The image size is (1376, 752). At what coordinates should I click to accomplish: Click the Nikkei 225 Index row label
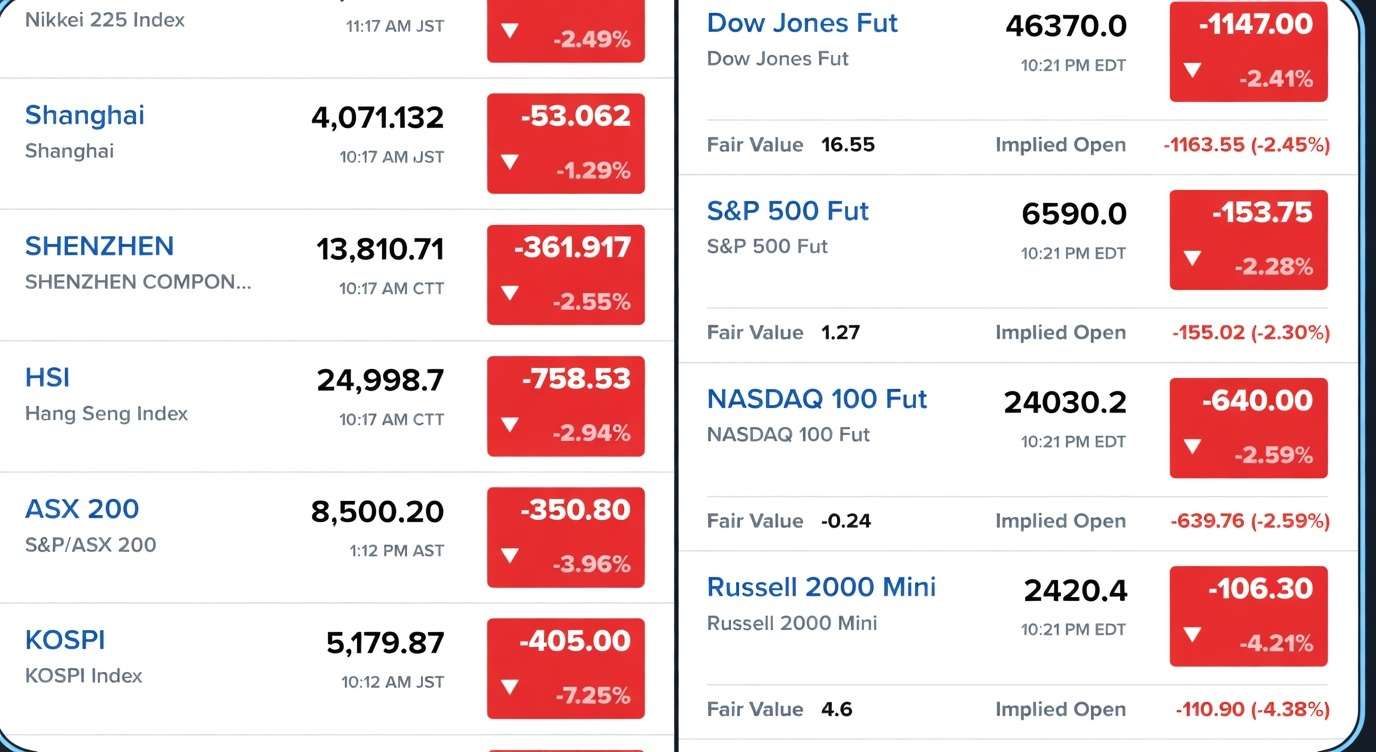coord(105,20)
